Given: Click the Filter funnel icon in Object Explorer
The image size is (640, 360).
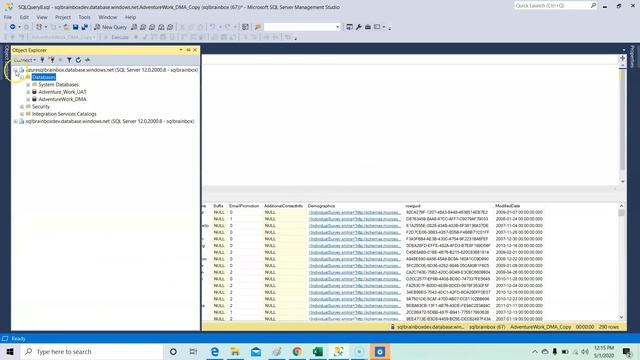Looking at the screenshot, I should point(69,60).
